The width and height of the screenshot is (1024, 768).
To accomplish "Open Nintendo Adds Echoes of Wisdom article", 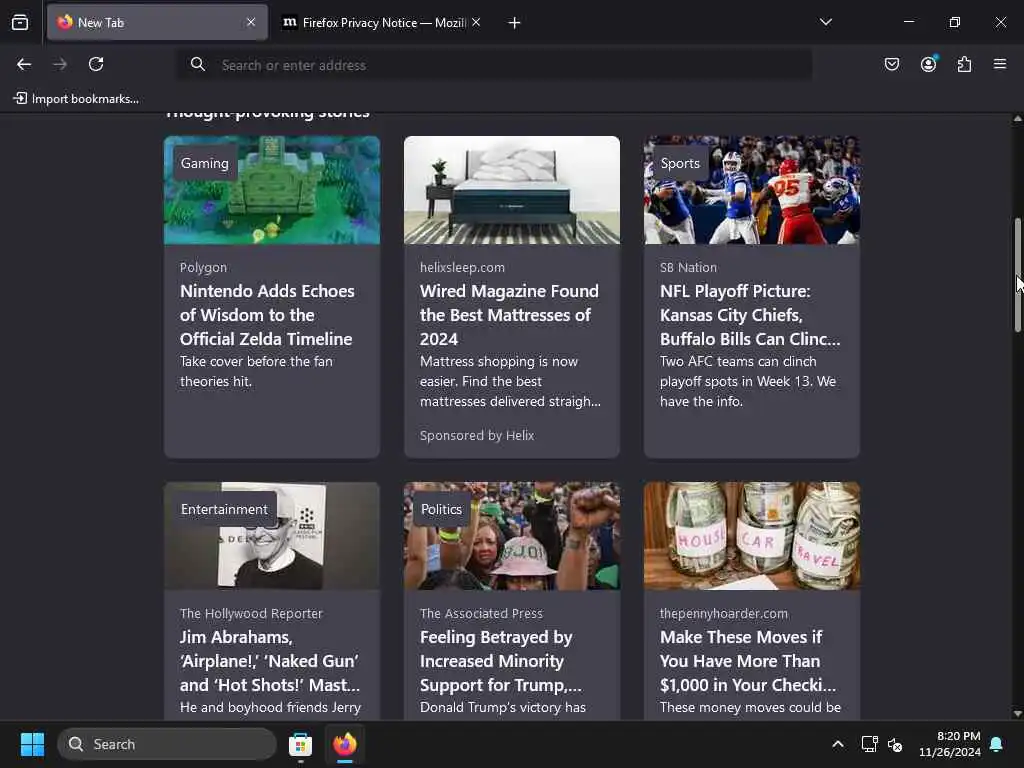I will [267, 315].
